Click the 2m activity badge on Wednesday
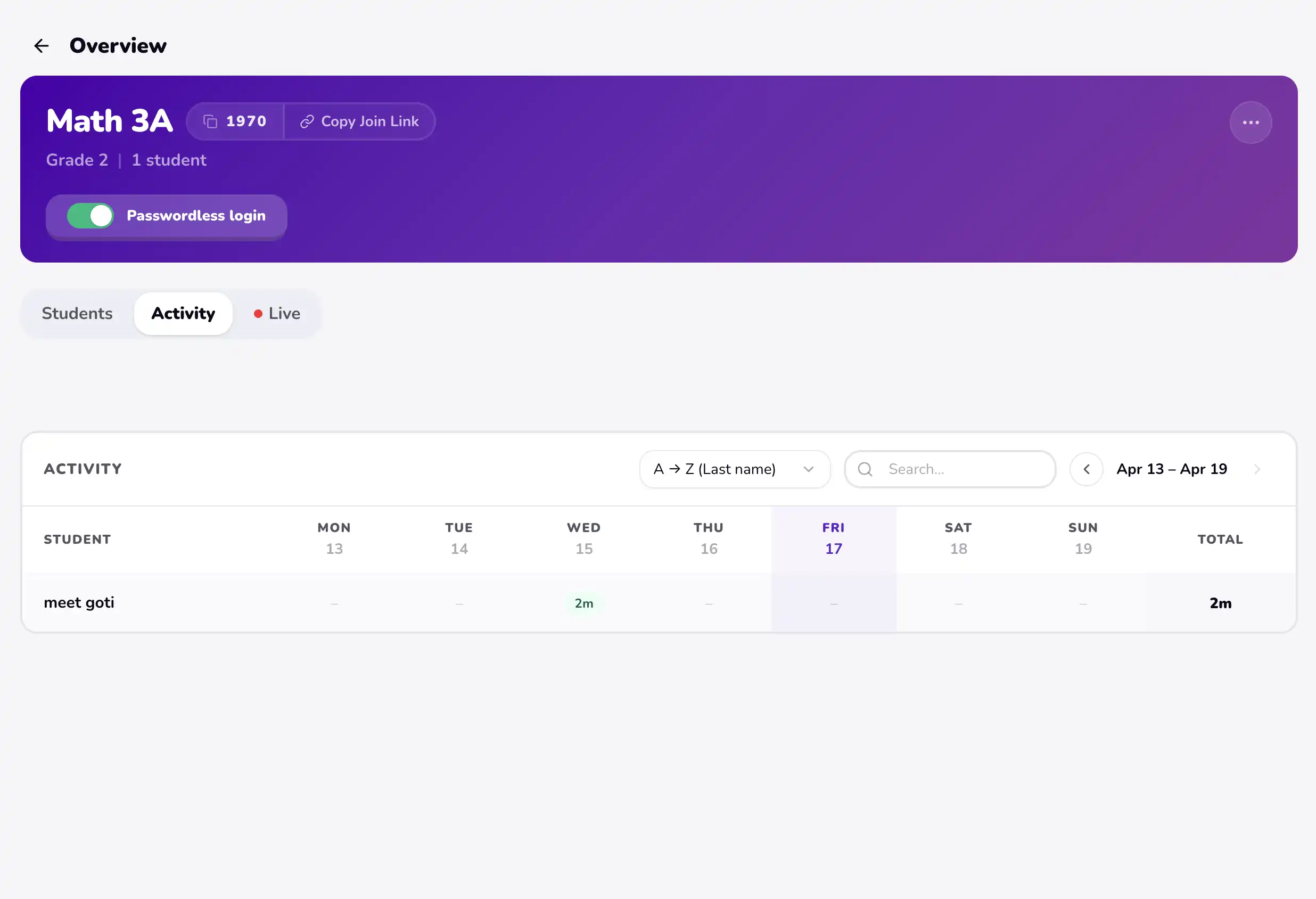Viewport: 1316px width, 899px height. pos(584,603)
